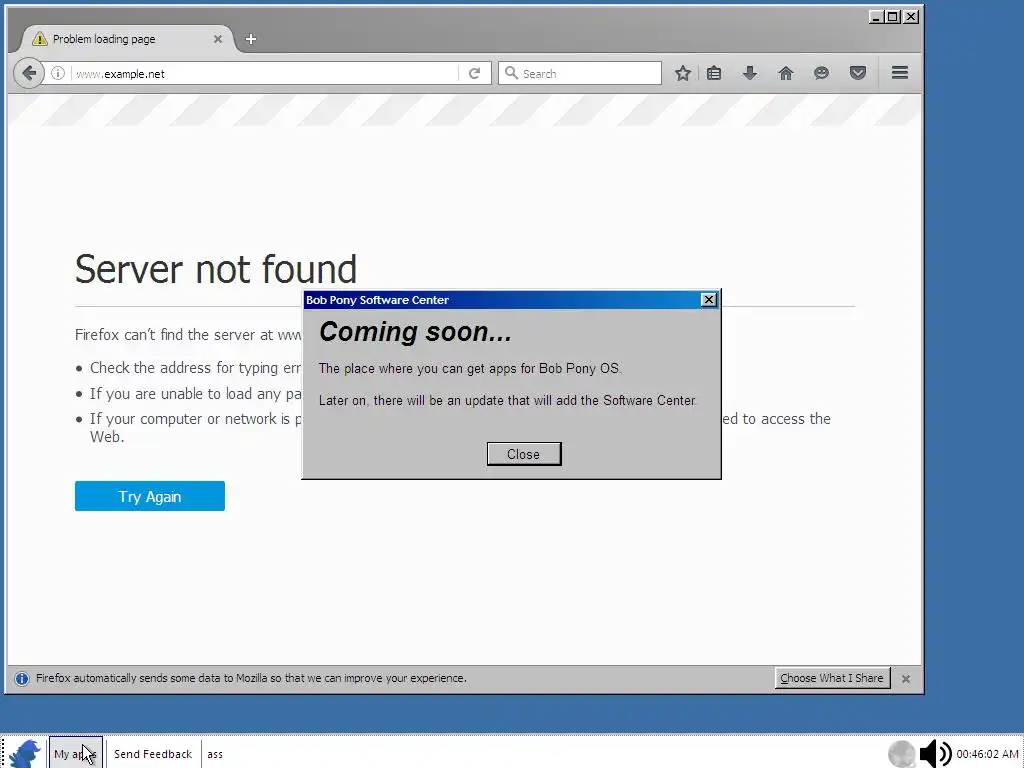Click the magnifier icon in search box

click(511, 73)
